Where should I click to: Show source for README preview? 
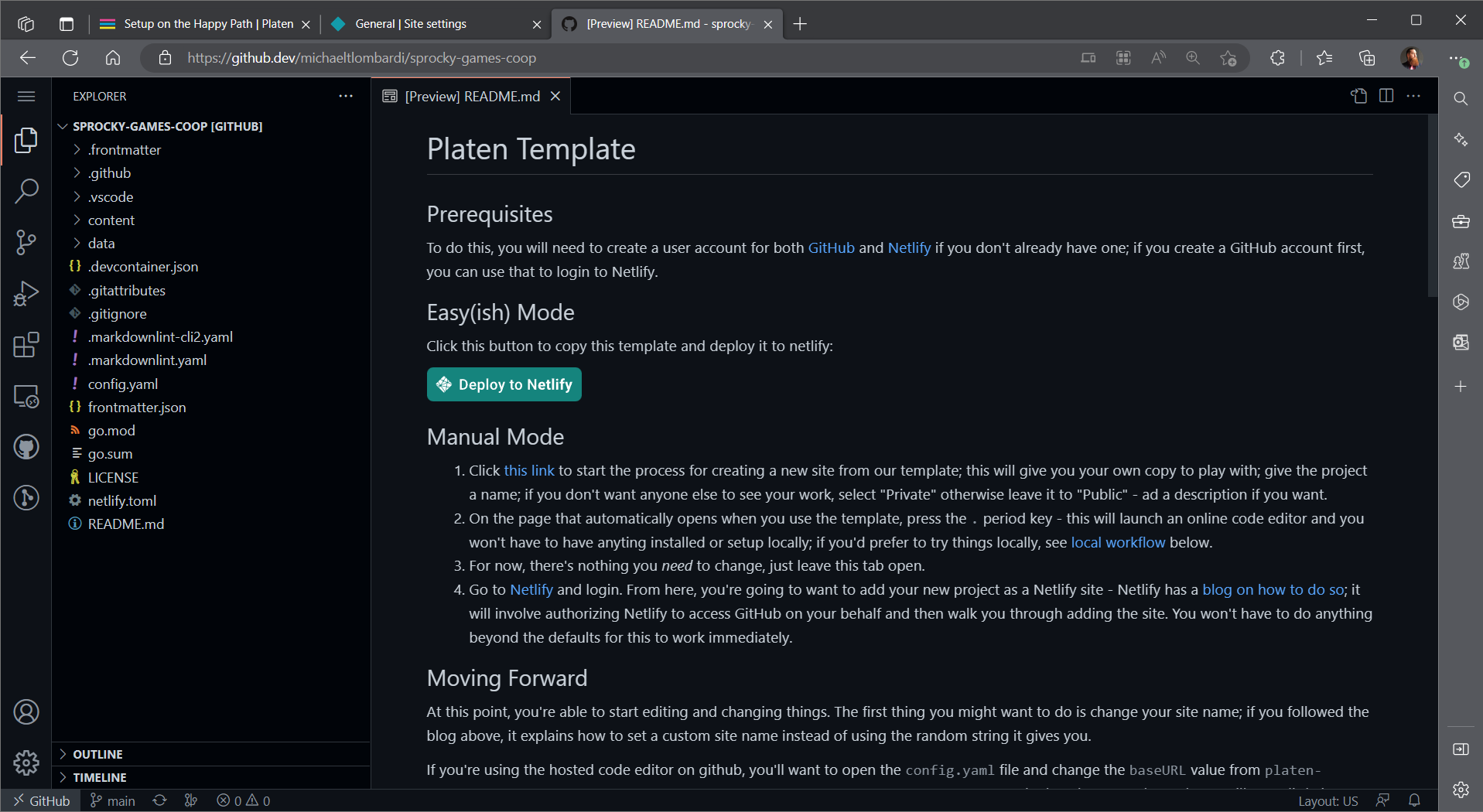[x=1358, y=96]
